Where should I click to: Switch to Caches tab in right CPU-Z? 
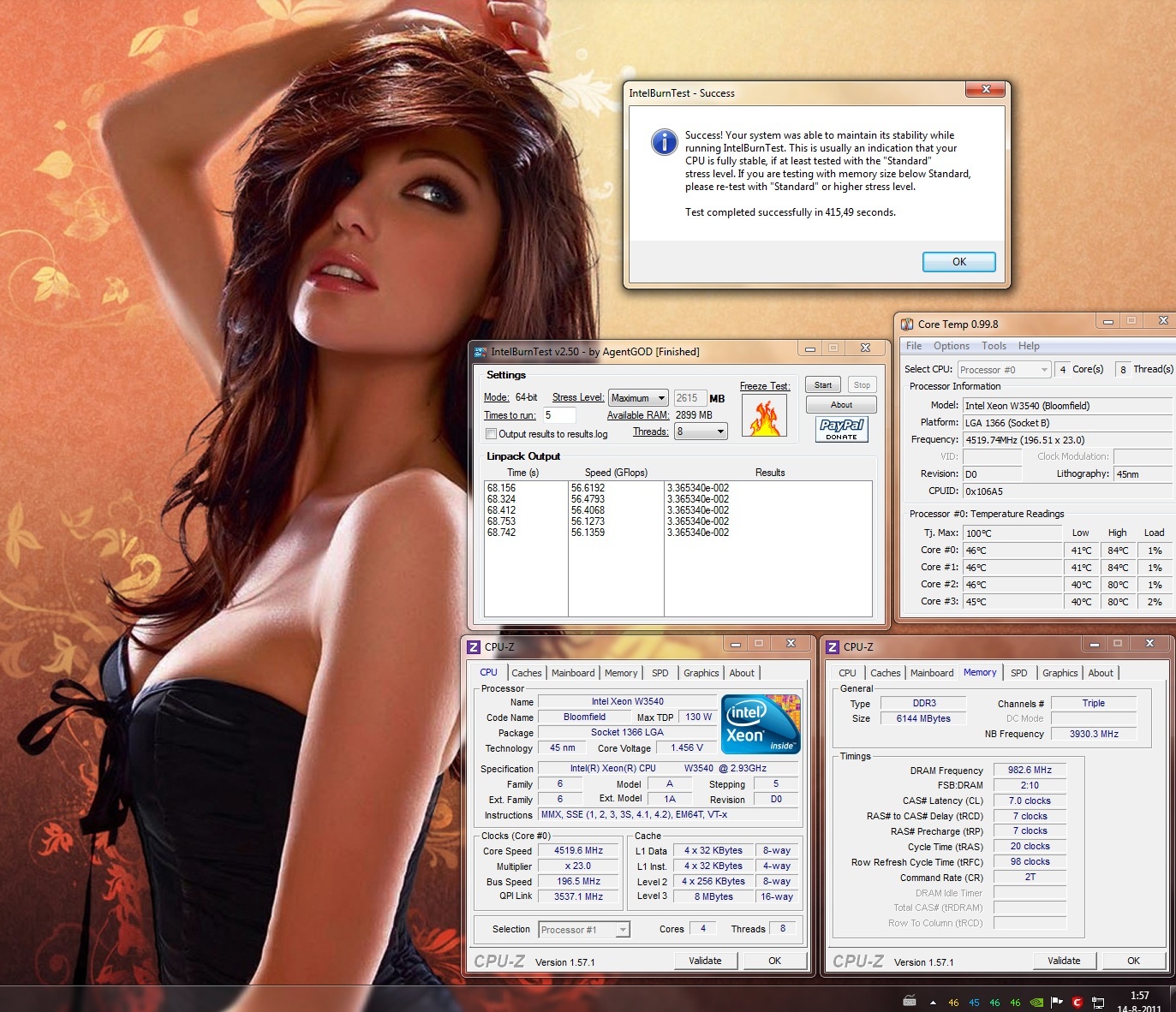[886, 673]
